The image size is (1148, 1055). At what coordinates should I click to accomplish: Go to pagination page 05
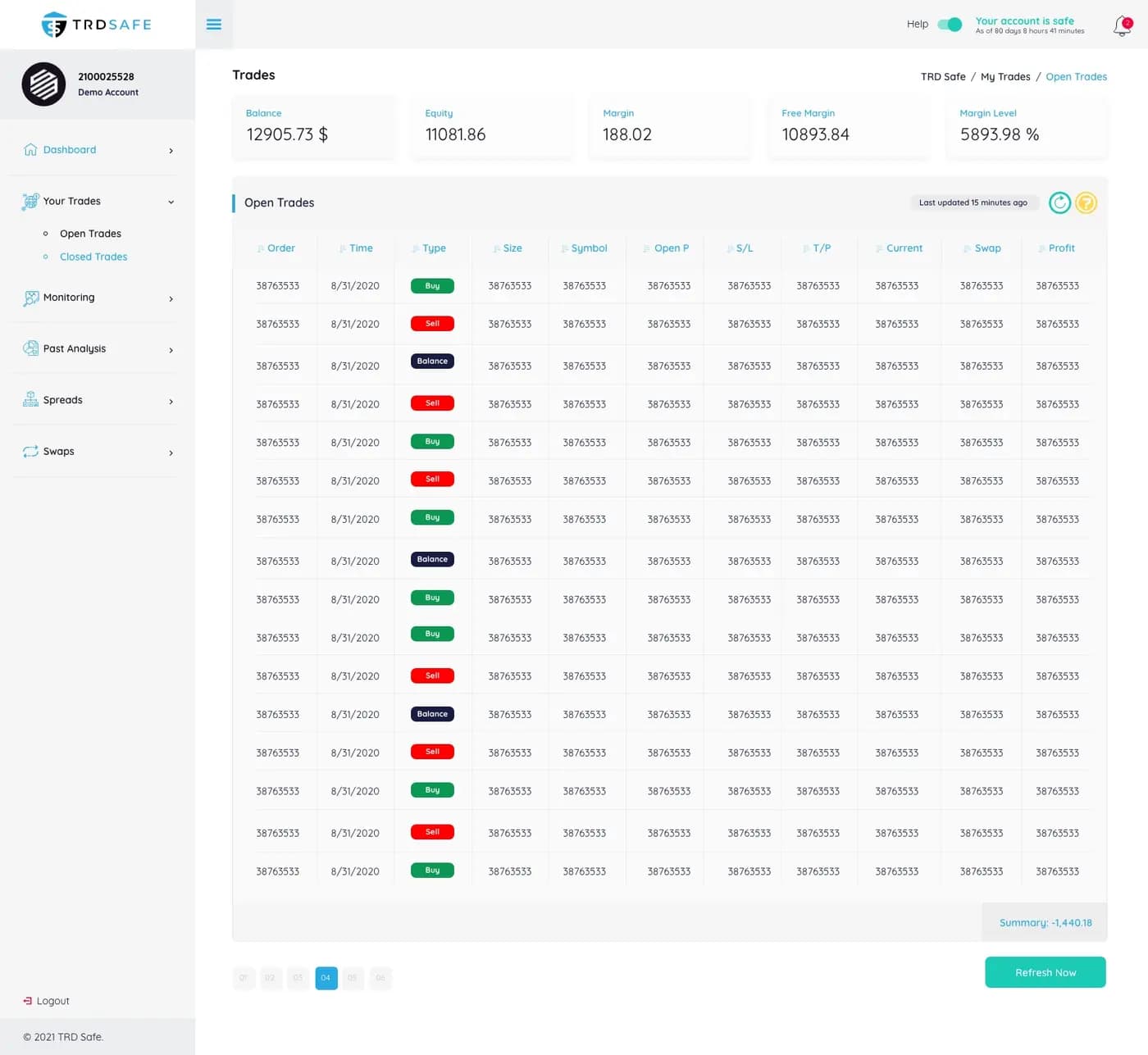coord(353,978)
